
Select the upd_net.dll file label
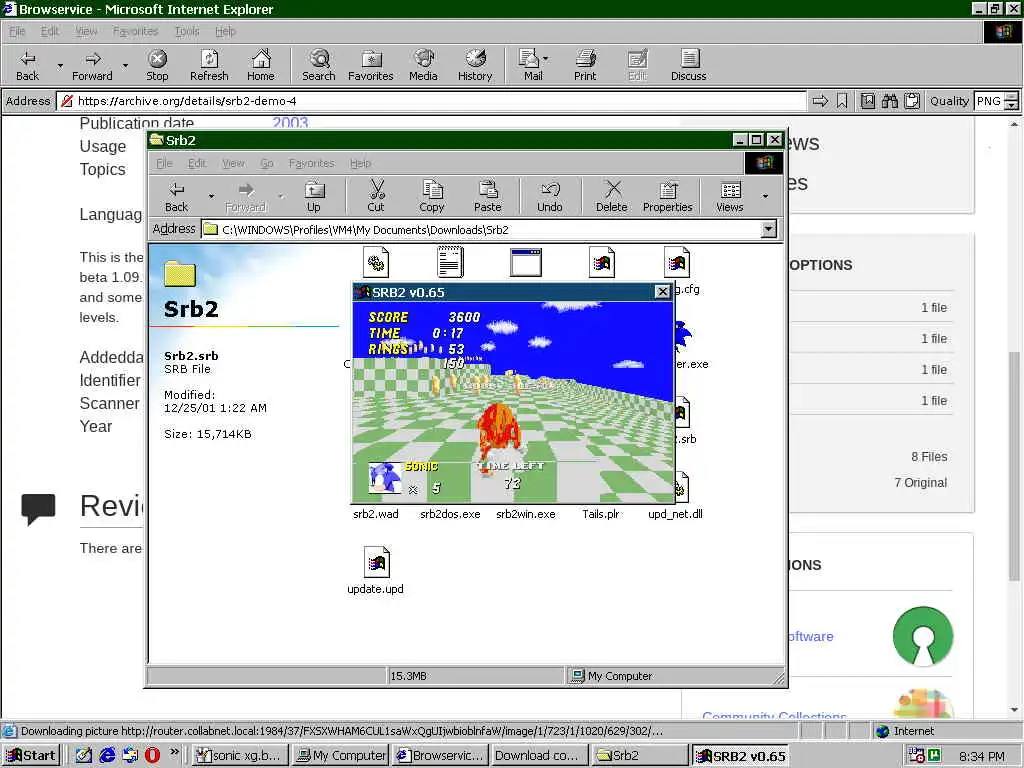[x=675, y=514]
